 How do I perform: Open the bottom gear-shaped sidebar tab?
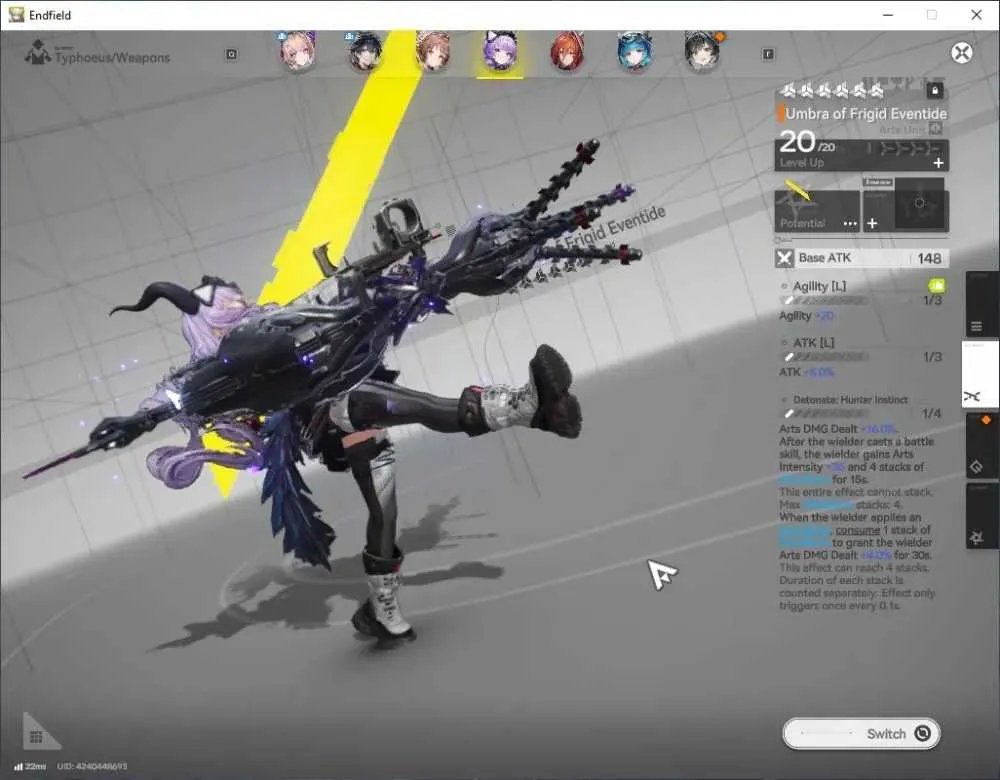[x=982, y=515]
